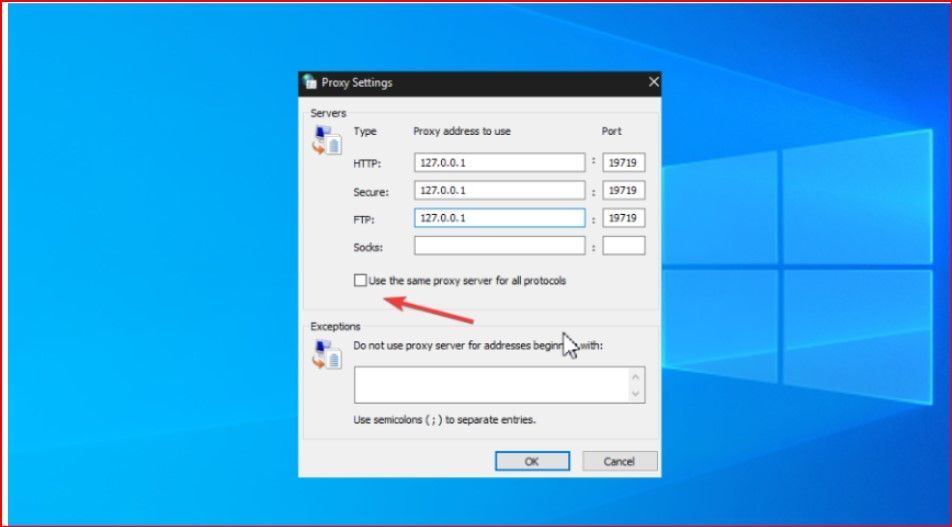952x527 pixels.
Task: Click the 'Proxy Settings' title text
Action: click(357, 83)
